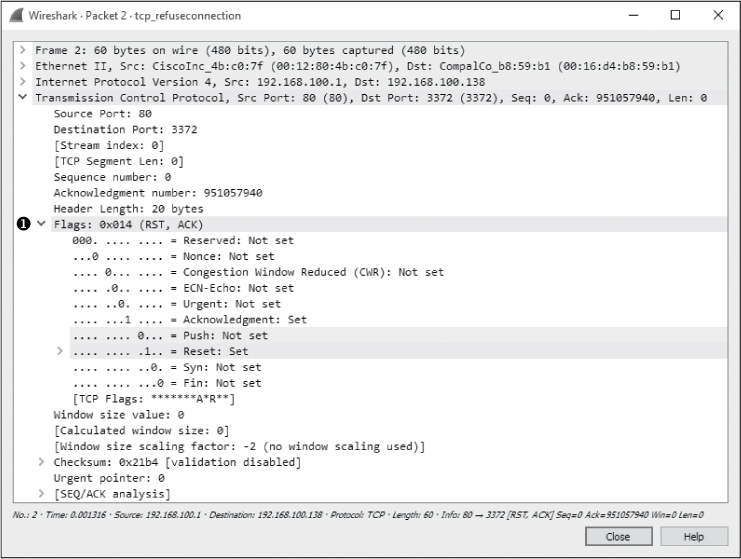
Task: Select the Sequence number: 0 line
Action: tap(112, 177)
